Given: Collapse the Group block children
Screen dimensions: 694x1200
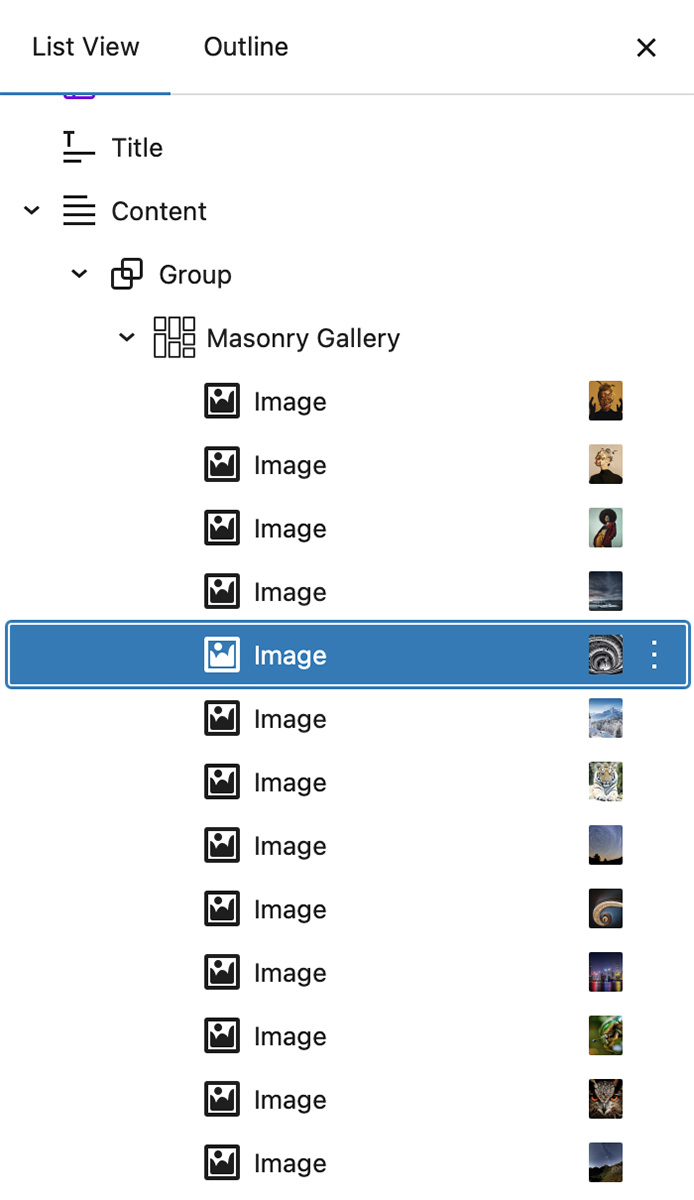Looking at the screenshot, I should [x=79, y=274].
